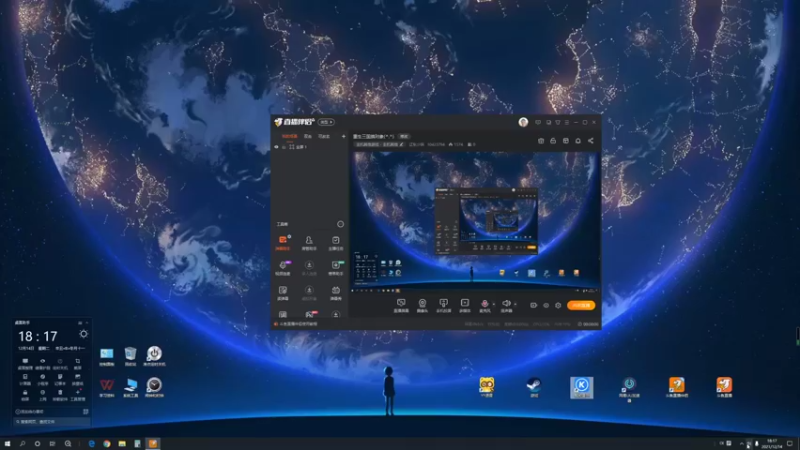The image size is (800, 450).
Task: Toggle the preview eye icon beside settings gear
Action: [x=546, y=305]
